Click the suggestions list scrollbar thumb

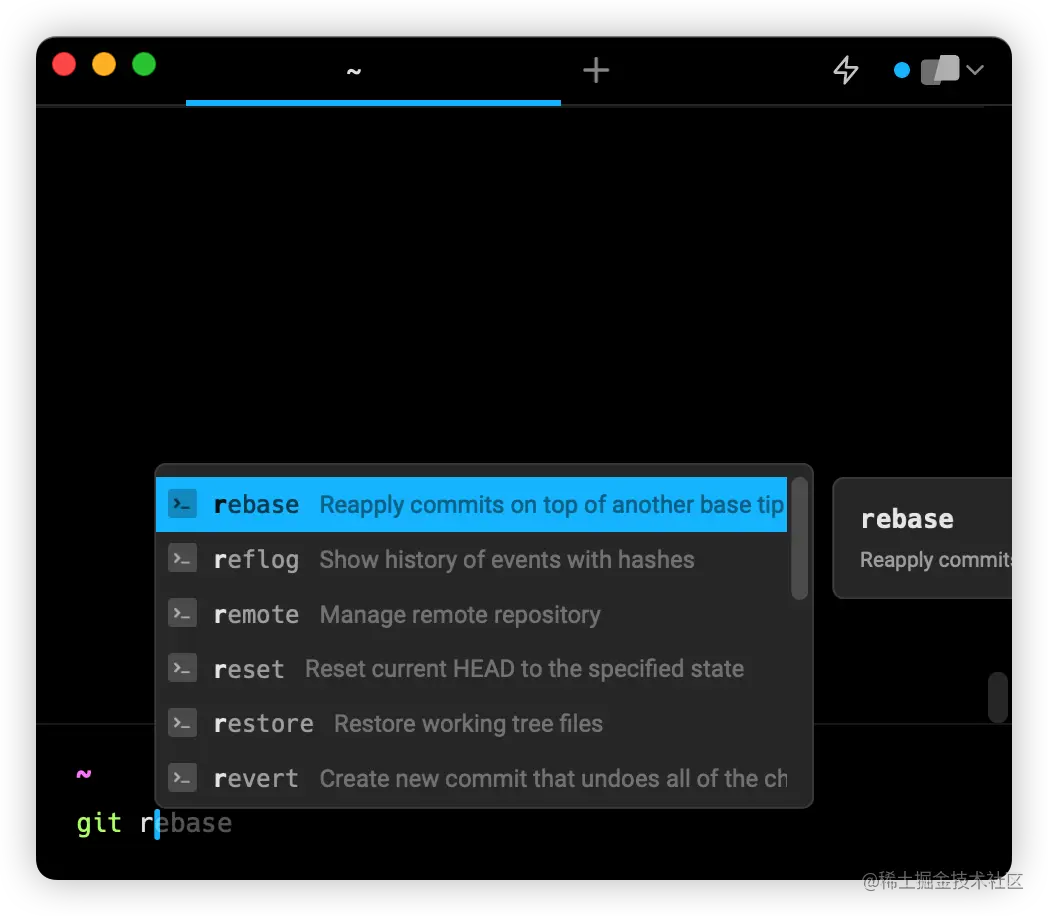click(799, 539)
